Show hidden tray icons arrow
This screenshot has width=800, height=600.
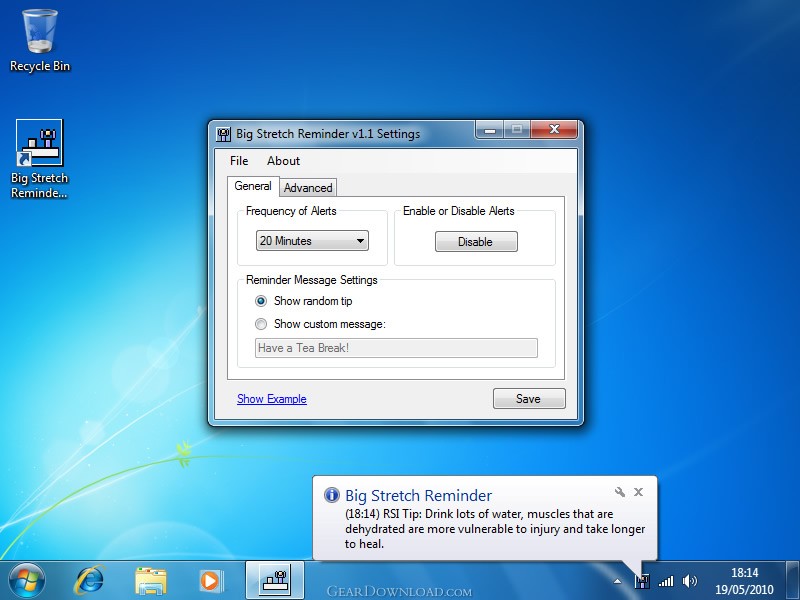[x=617, y=581]
